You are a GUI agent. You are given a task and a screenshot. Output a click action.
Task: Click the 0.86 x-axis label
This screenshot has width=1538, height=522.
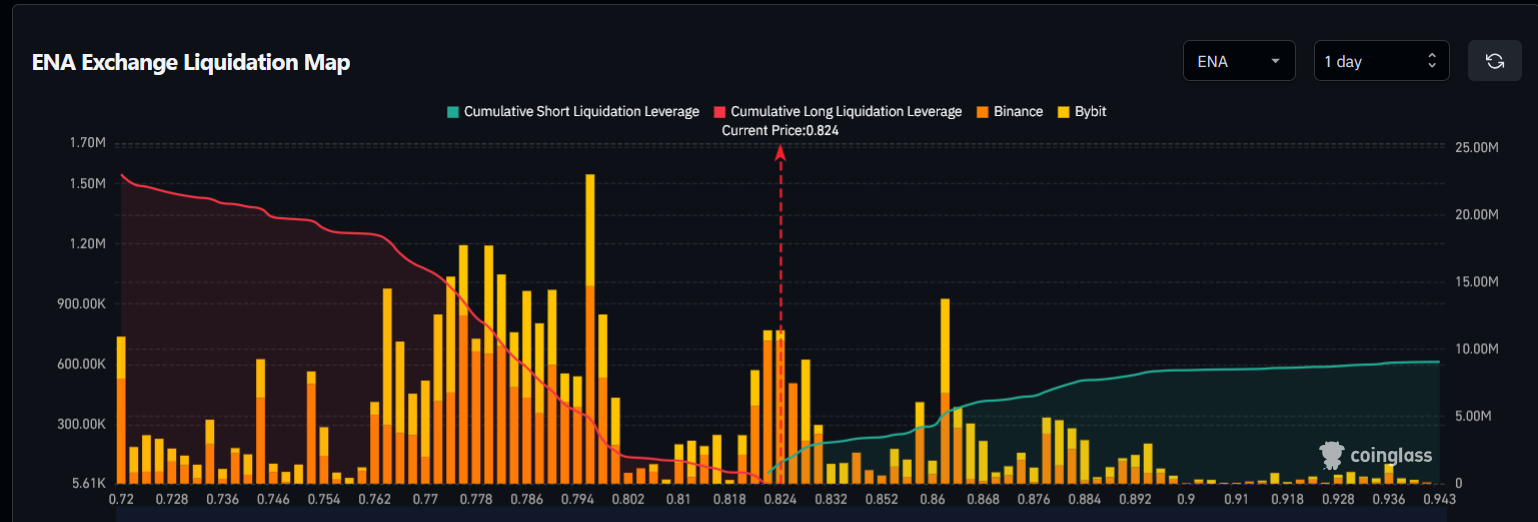click(x=932, y=498)
